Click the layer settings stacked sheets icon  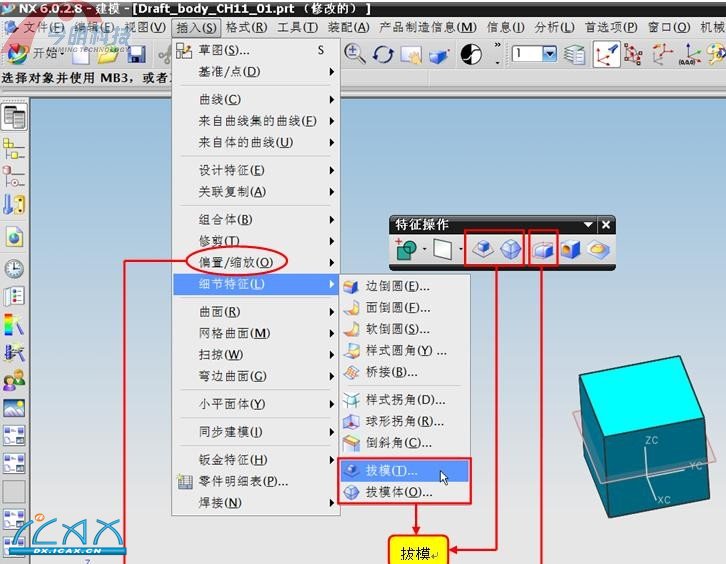pos(575,55)
